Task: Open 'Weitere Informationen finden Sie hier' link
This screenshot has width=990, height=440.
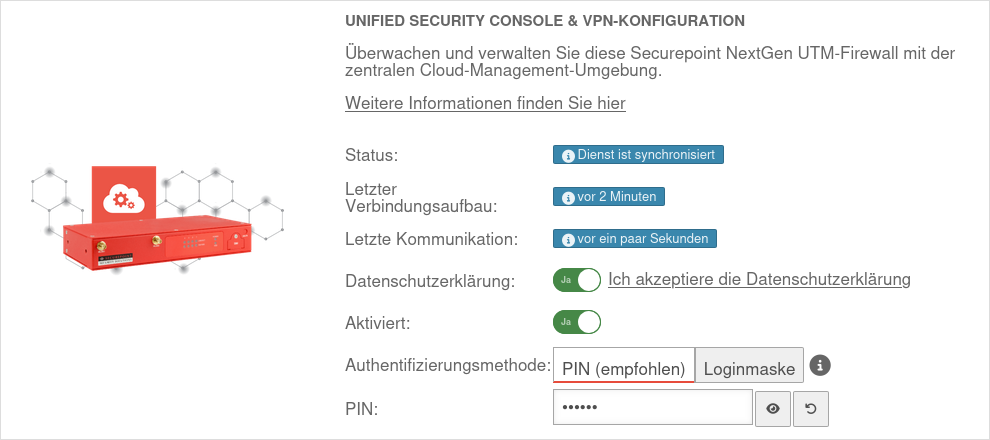Action: pyautogui.click(x=485, y=103)
